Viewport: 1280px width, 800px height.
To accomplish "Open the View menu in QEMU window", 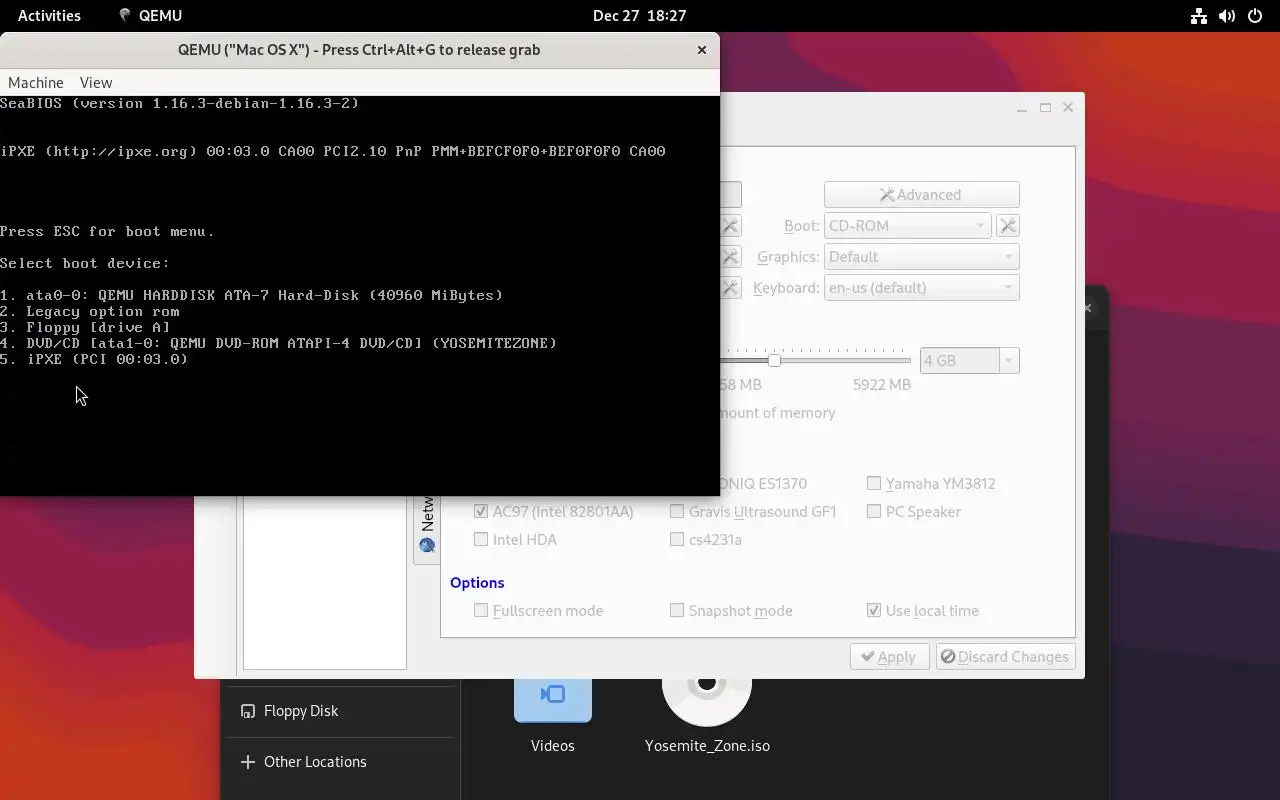I will tap(96, 83).
